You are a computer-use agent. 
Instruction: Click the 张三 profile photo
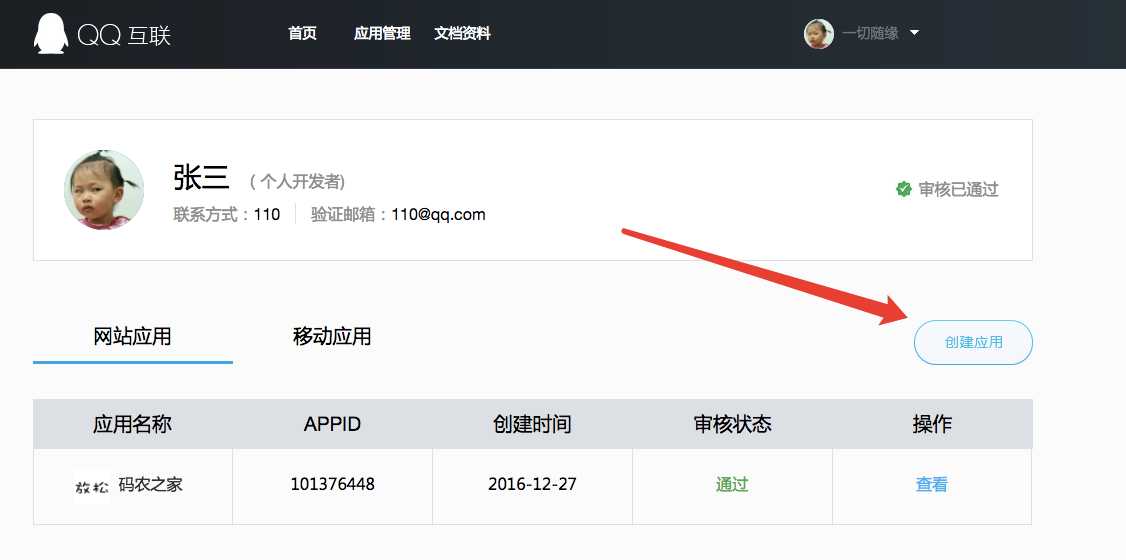click(x=104, y=190)
